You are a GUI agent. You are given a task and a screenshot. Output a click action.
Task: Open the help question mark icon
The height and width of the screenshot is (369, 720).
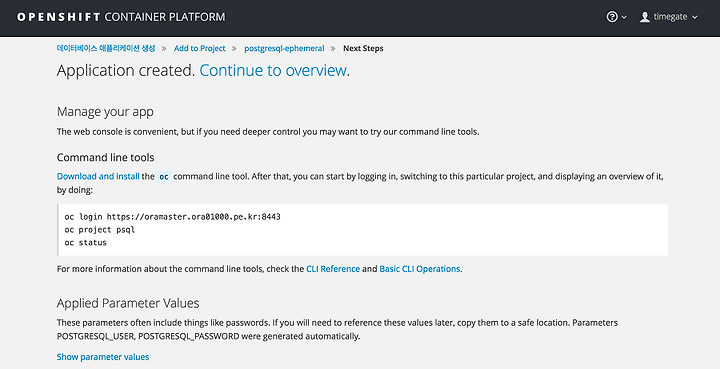click(x=612, y=17)
